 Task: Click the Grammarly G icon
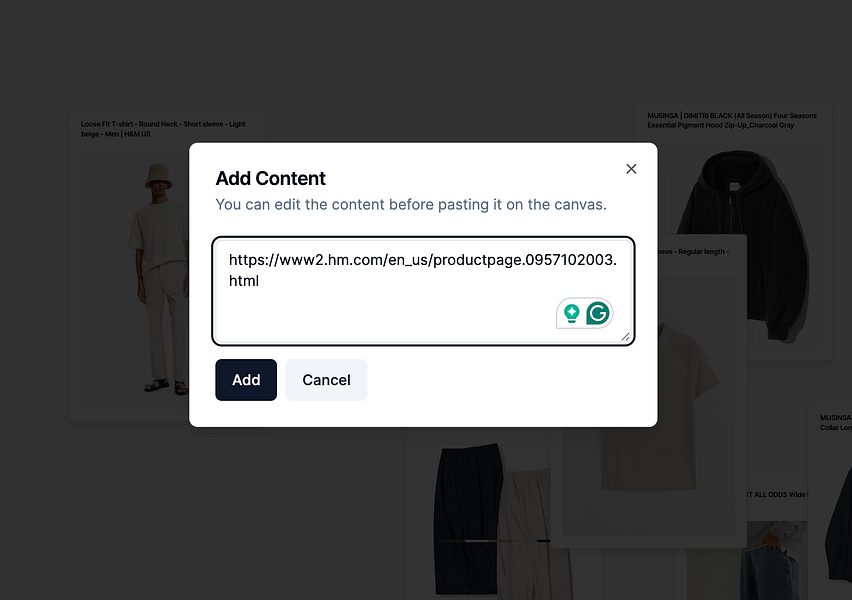[598, 314]
